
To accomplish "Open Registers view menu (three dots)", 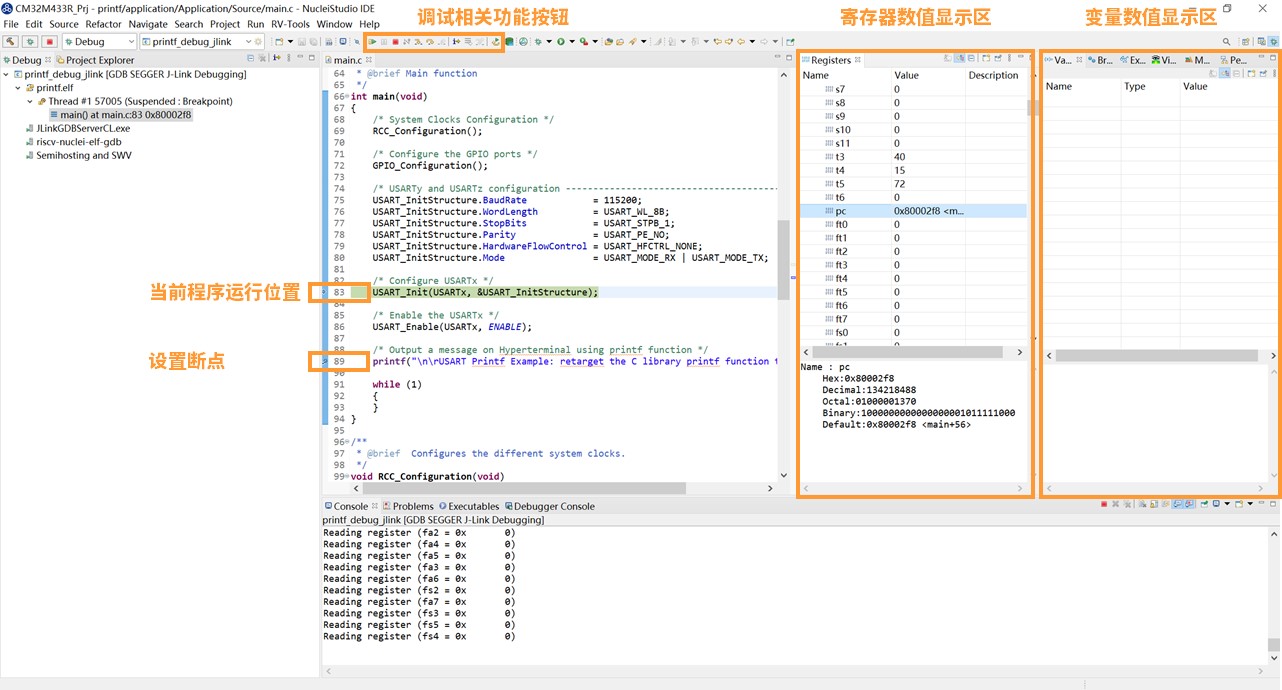I will coord(1009,58).
